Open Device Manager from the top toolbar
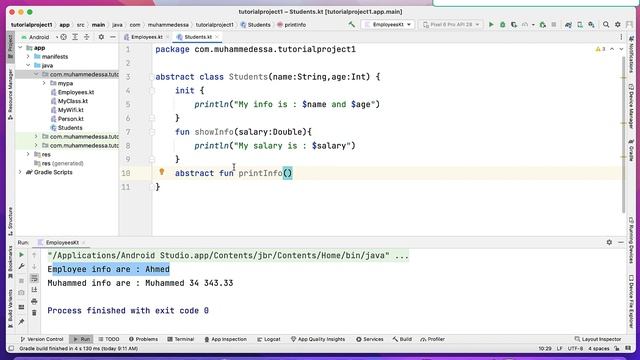The height and width of the screenshot is (360, 640). click(x=580, y=24)
